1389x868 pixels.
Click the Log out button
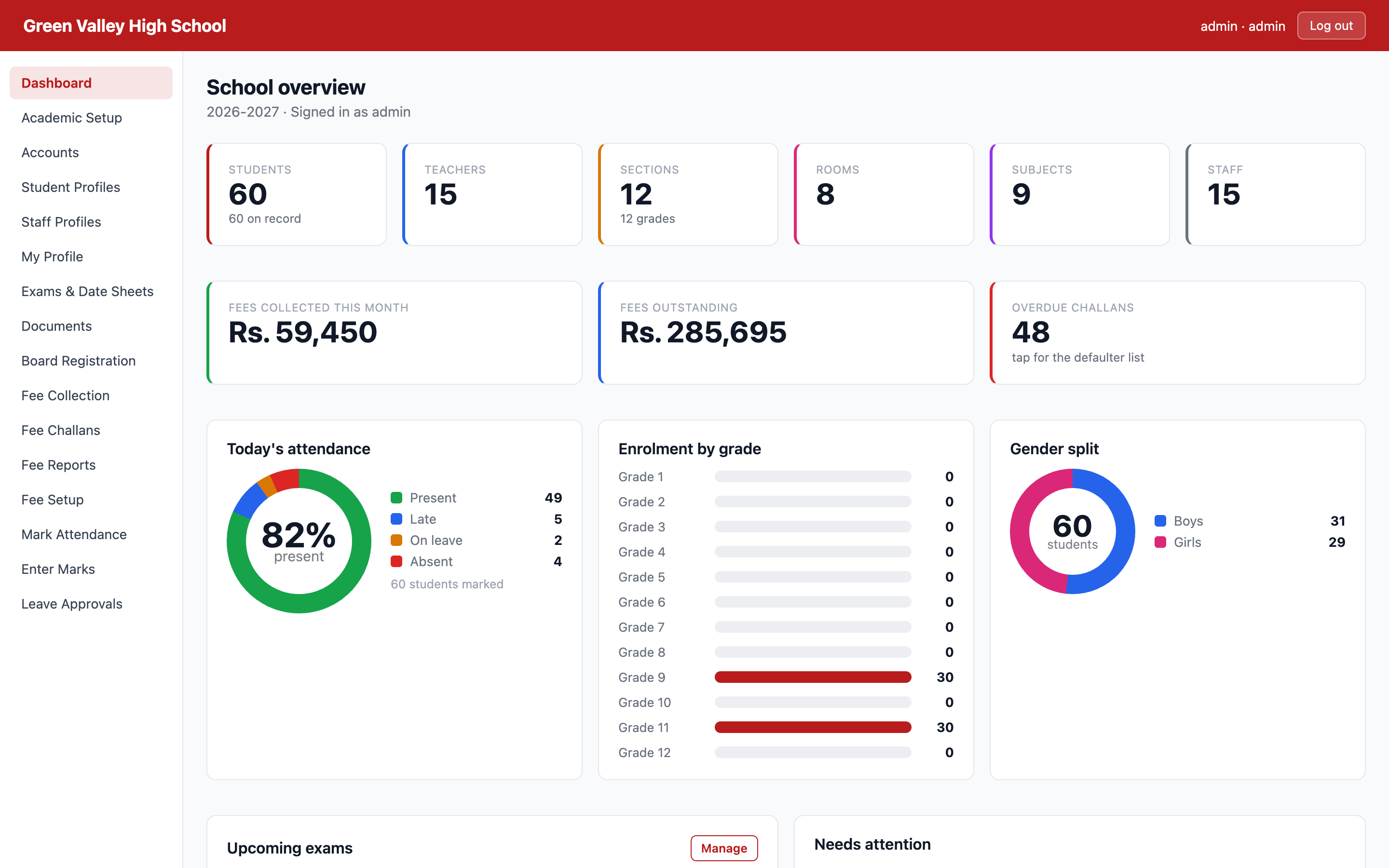[1331, 26]
